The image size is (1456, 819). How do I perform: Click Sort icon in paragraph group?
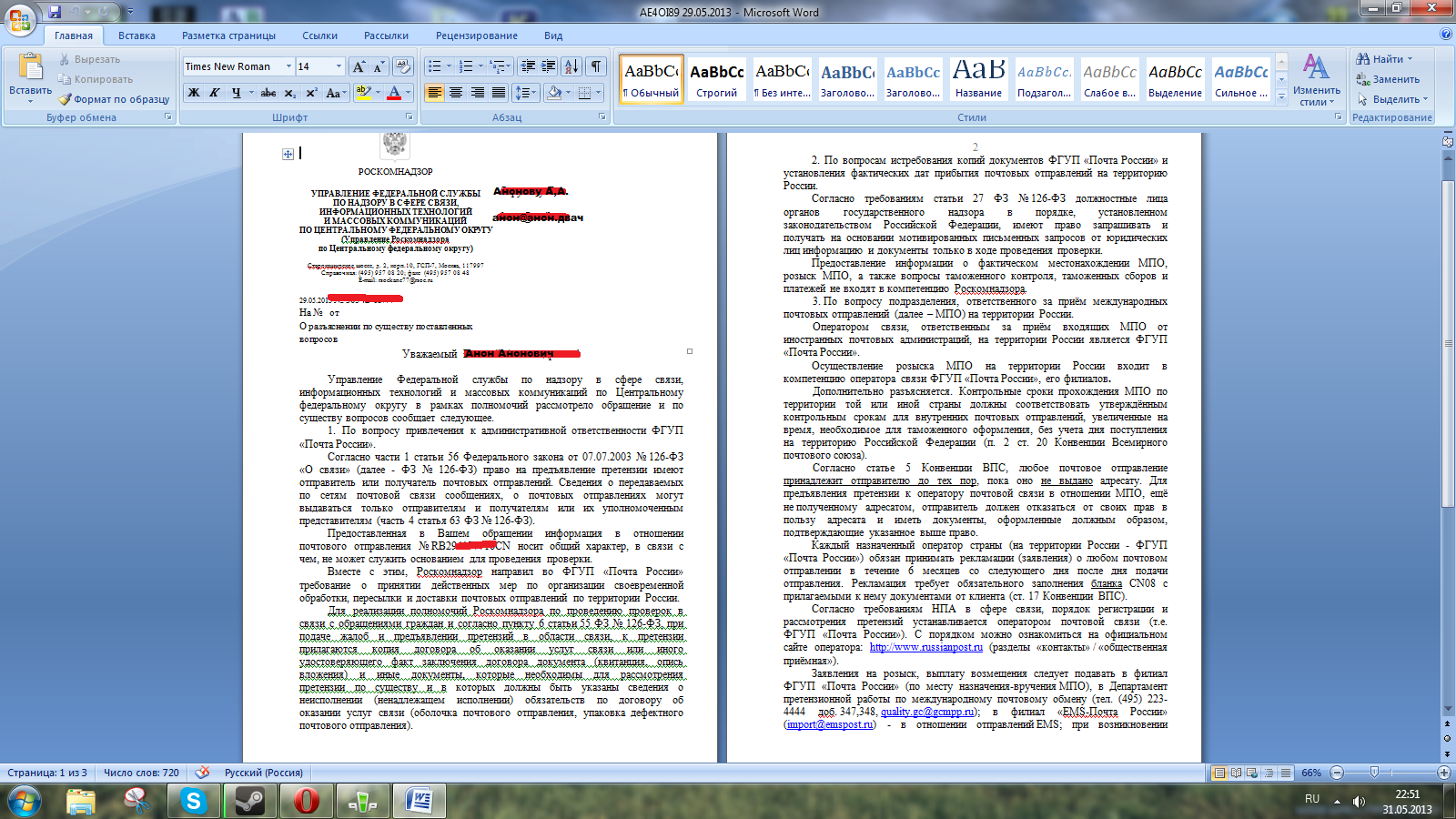tap(571, 66)
